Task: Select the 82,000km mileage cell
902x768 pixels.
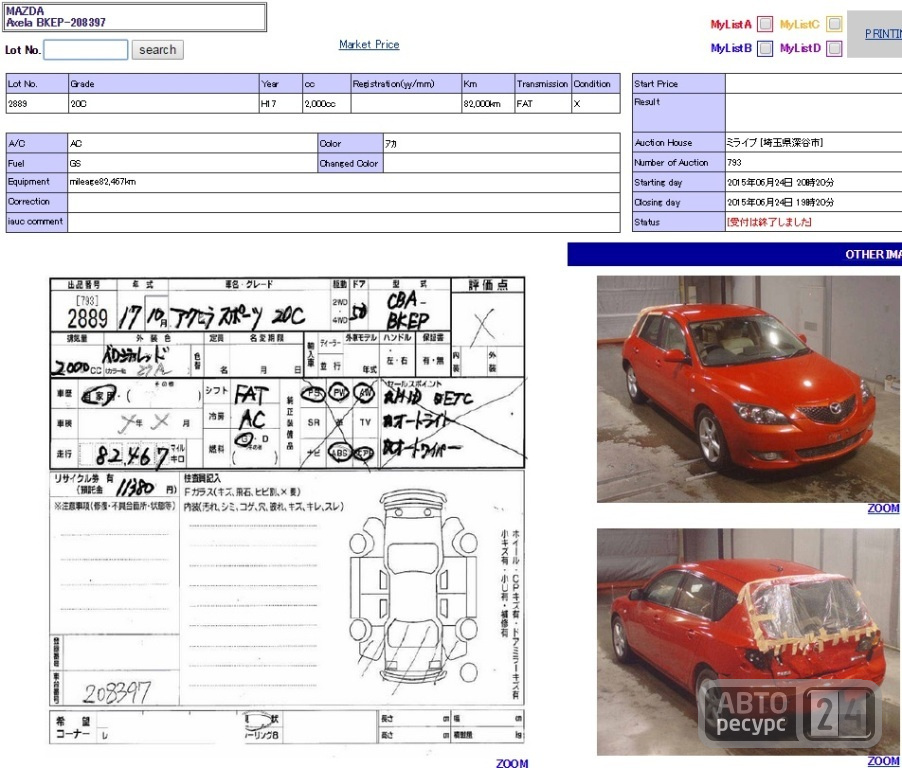Action: [488, 104]
